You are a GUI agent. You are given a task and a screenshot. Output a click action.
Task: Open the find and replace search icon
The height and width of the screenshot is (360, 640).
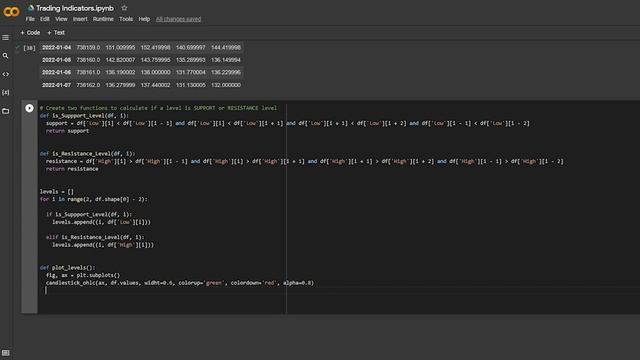coord(5,56)
